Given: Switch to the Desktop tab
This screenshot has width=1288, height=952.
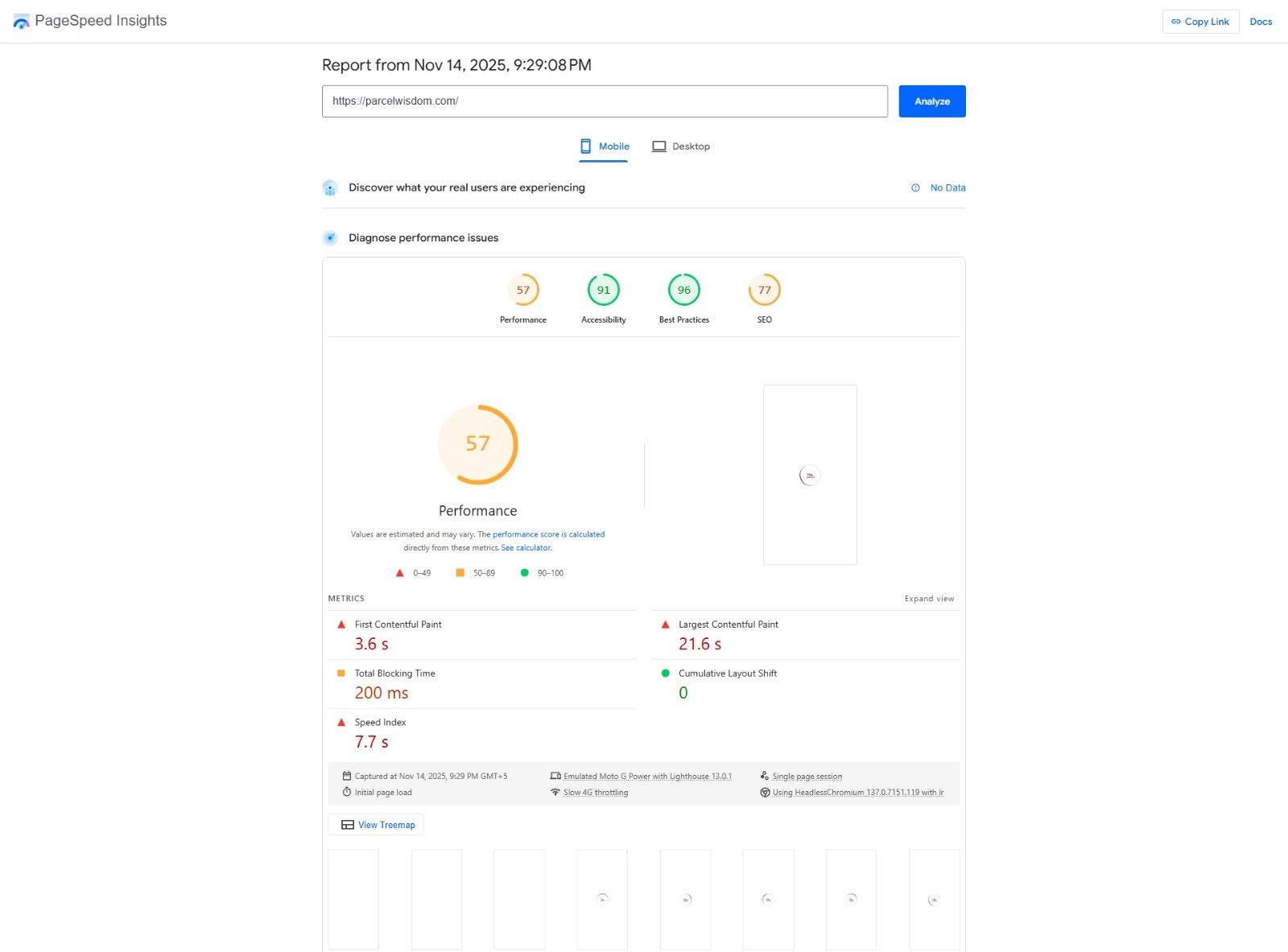Looking at the screenshot, I should click(681, 146).
